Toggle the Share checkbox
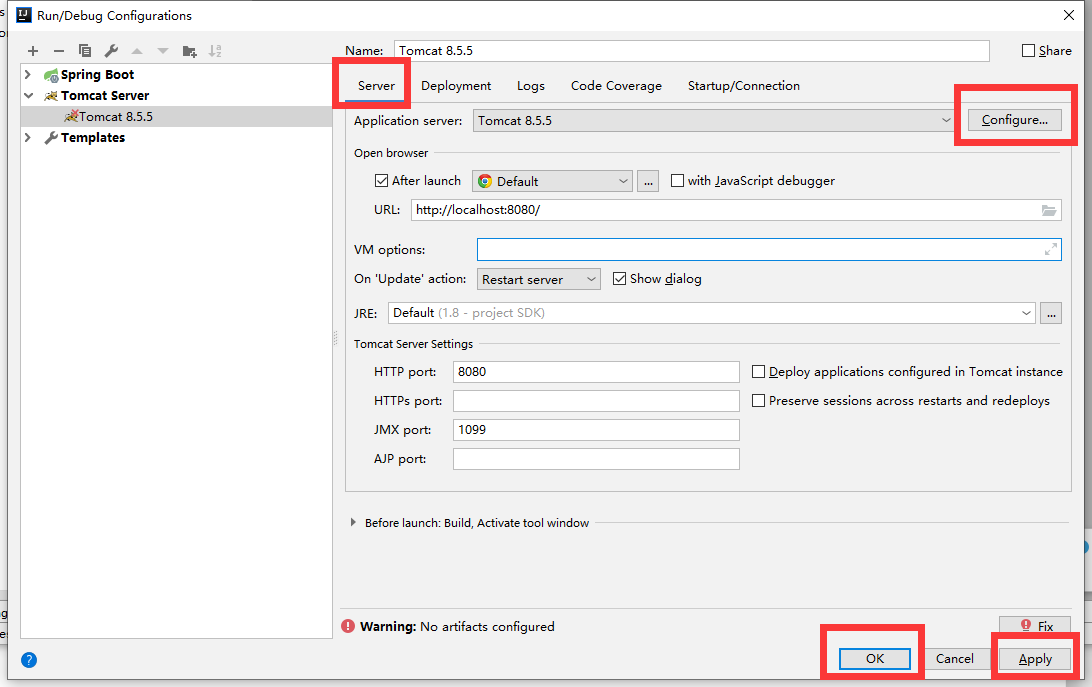This screenshot has height=687, width=1092. point(1028,51)
